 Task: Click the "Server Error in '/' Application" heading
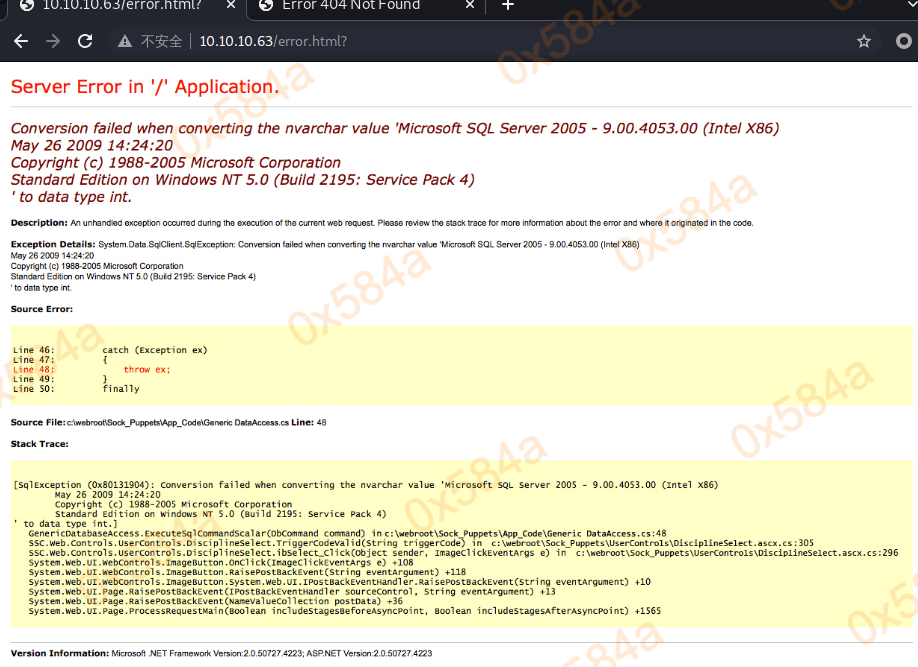click(145, 87)
